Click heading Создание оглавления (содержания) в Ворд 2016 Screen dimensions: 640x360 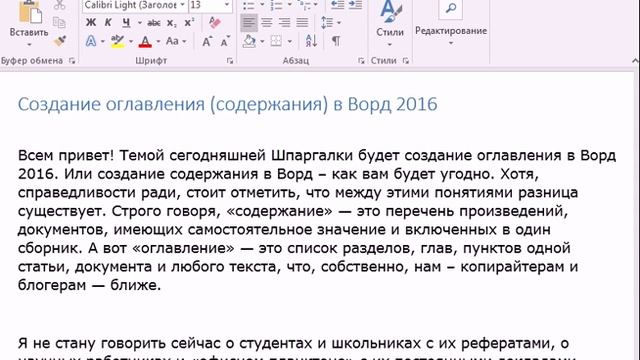(x=228, y=104)
